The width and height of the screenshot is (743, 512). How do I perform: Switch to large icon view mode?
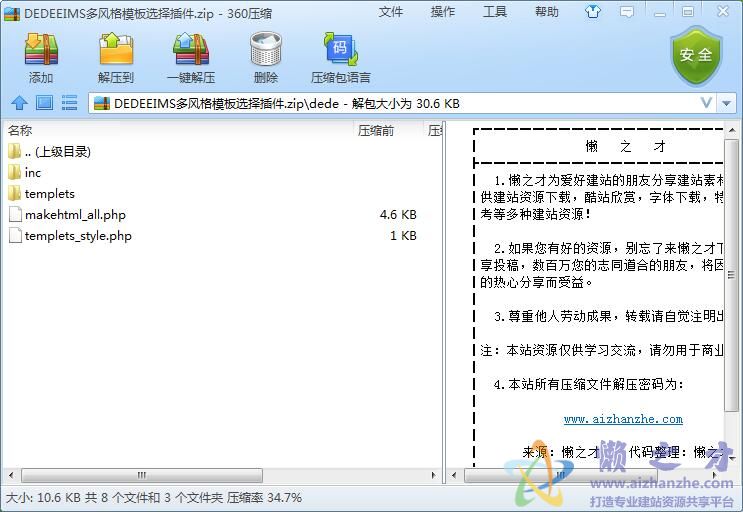[x=44, y=103]
